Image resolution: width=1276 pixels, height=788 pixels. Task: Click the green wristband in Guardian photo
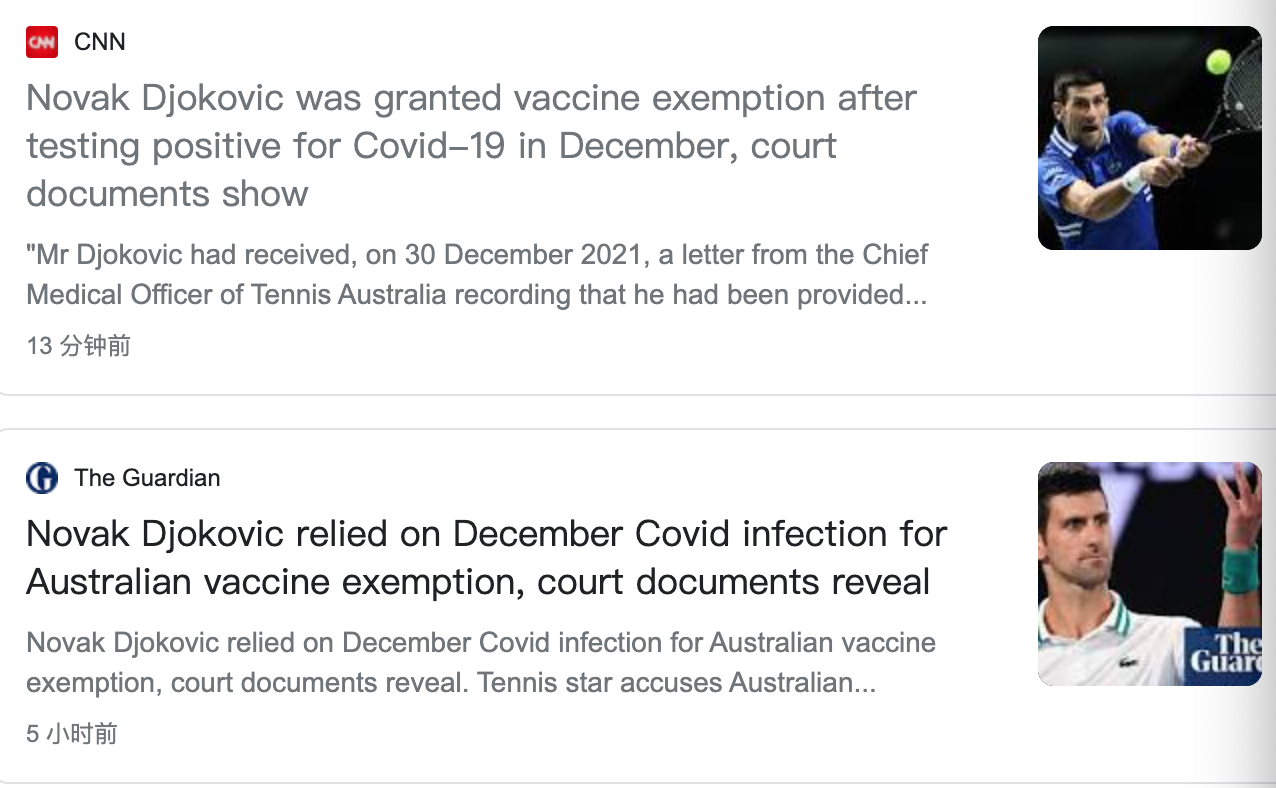tap(1241, 570)
